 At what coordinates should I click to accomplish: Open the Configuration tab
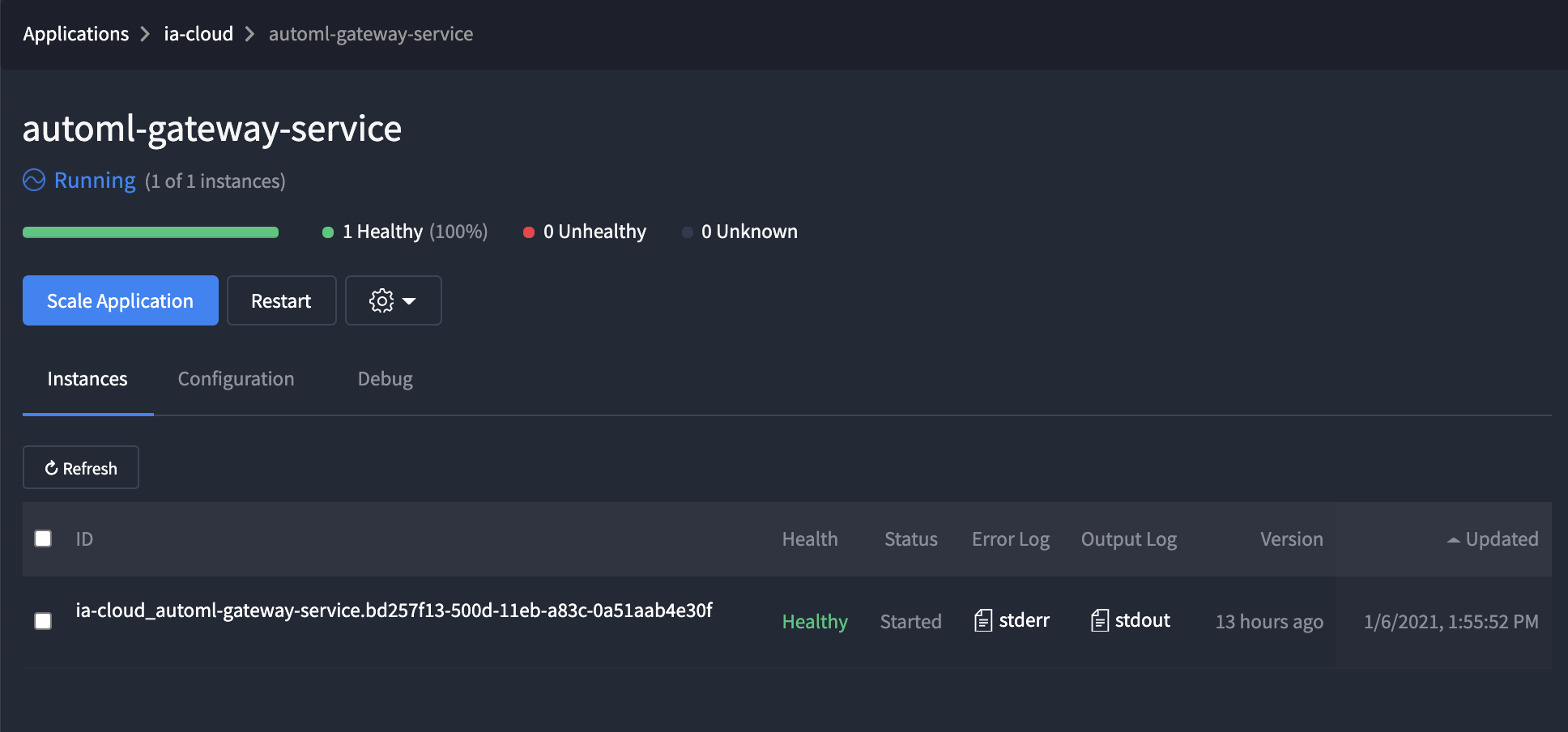(236, 379)
